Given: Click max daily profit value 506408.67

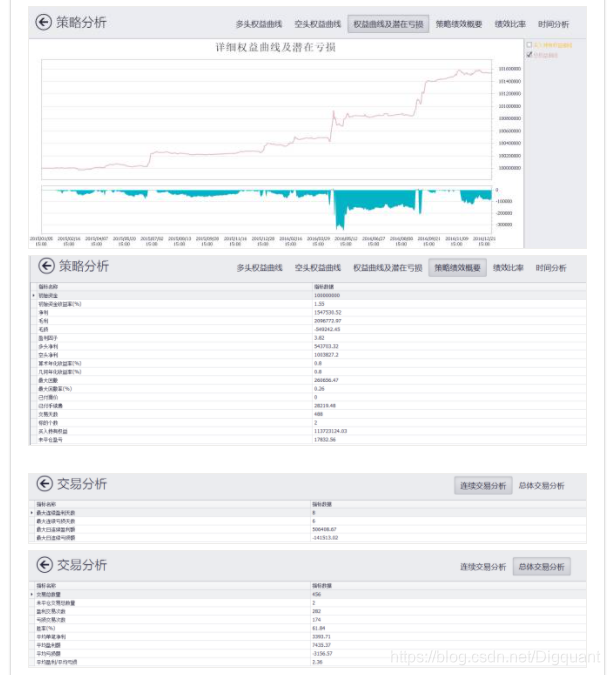Looking at the screenshot, I should pyautogui.click(x=325, y=529).
